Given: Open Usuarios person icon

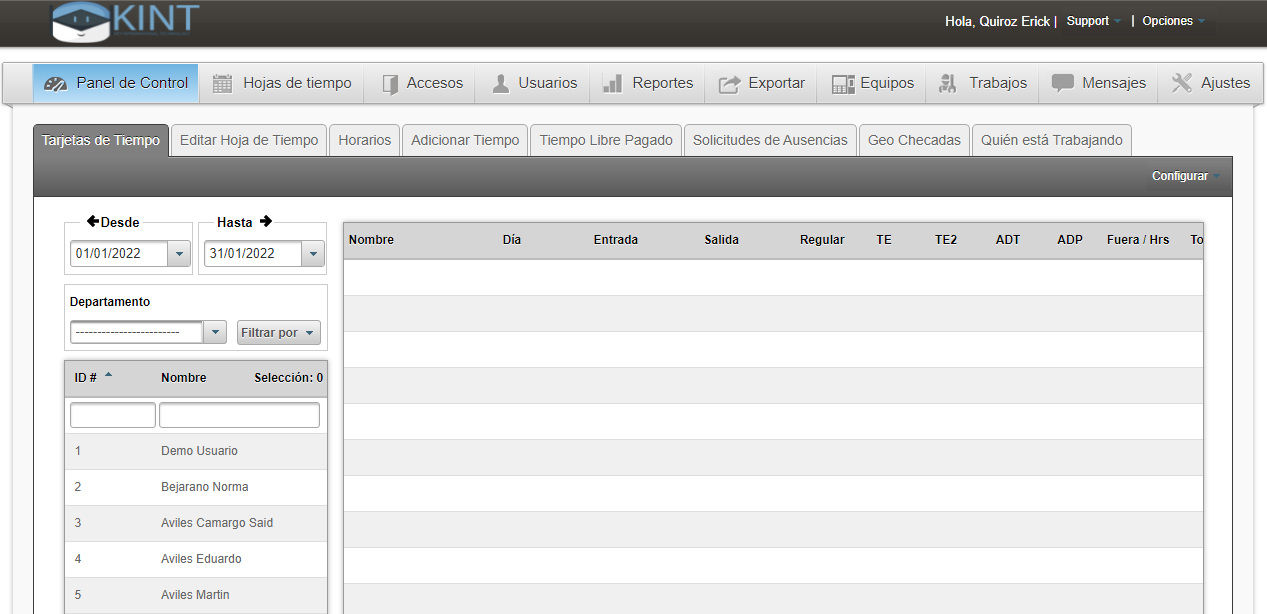Looking at the screenshot, I should click(x=501, y=84).
